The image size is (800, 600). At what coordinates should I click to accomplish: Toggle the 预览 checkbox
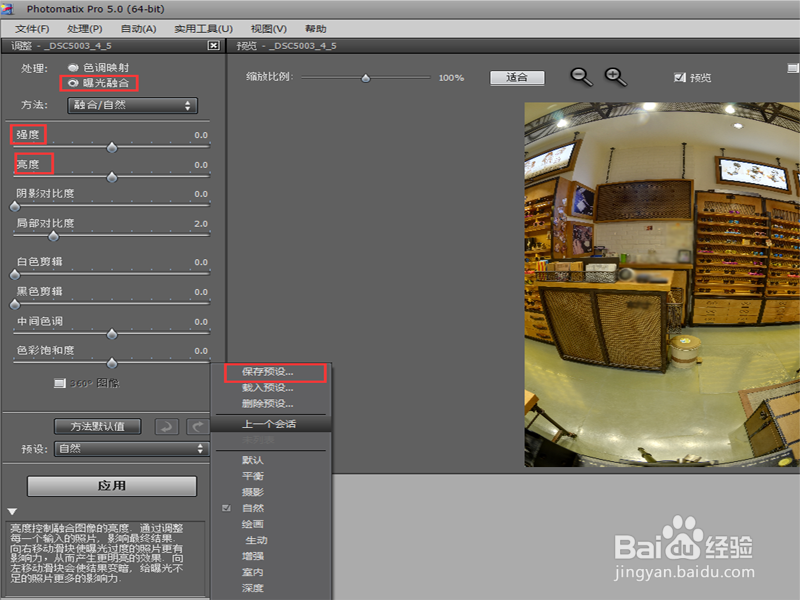[x=680, y=78]
